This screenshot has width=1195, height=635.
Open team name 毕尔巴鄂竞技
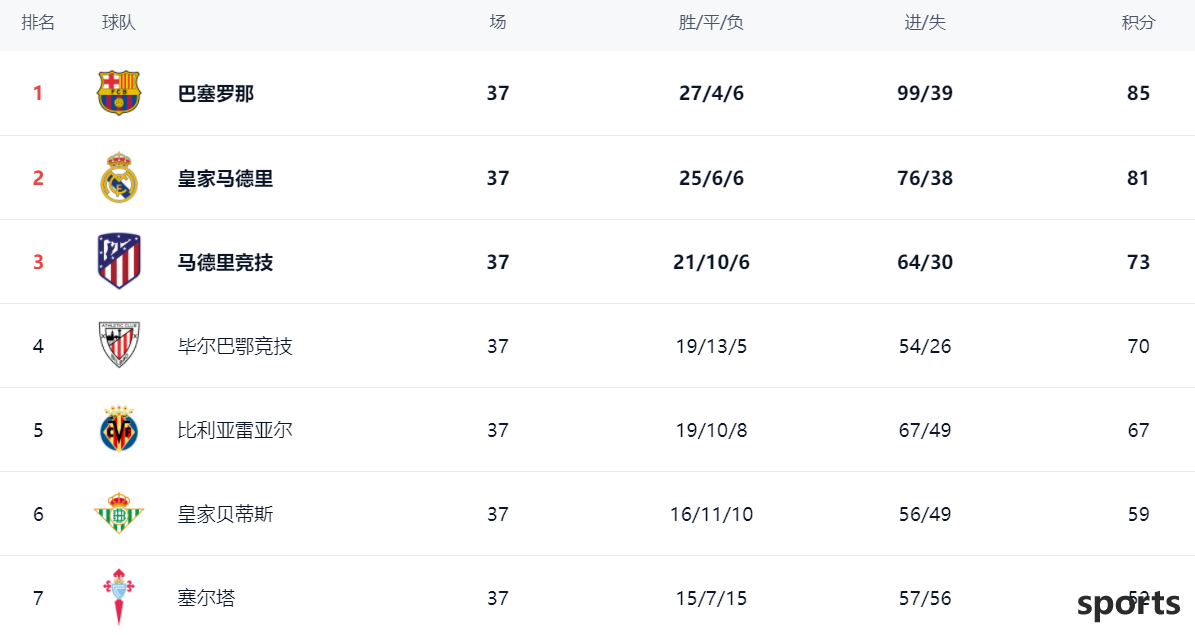coord(235,346)
